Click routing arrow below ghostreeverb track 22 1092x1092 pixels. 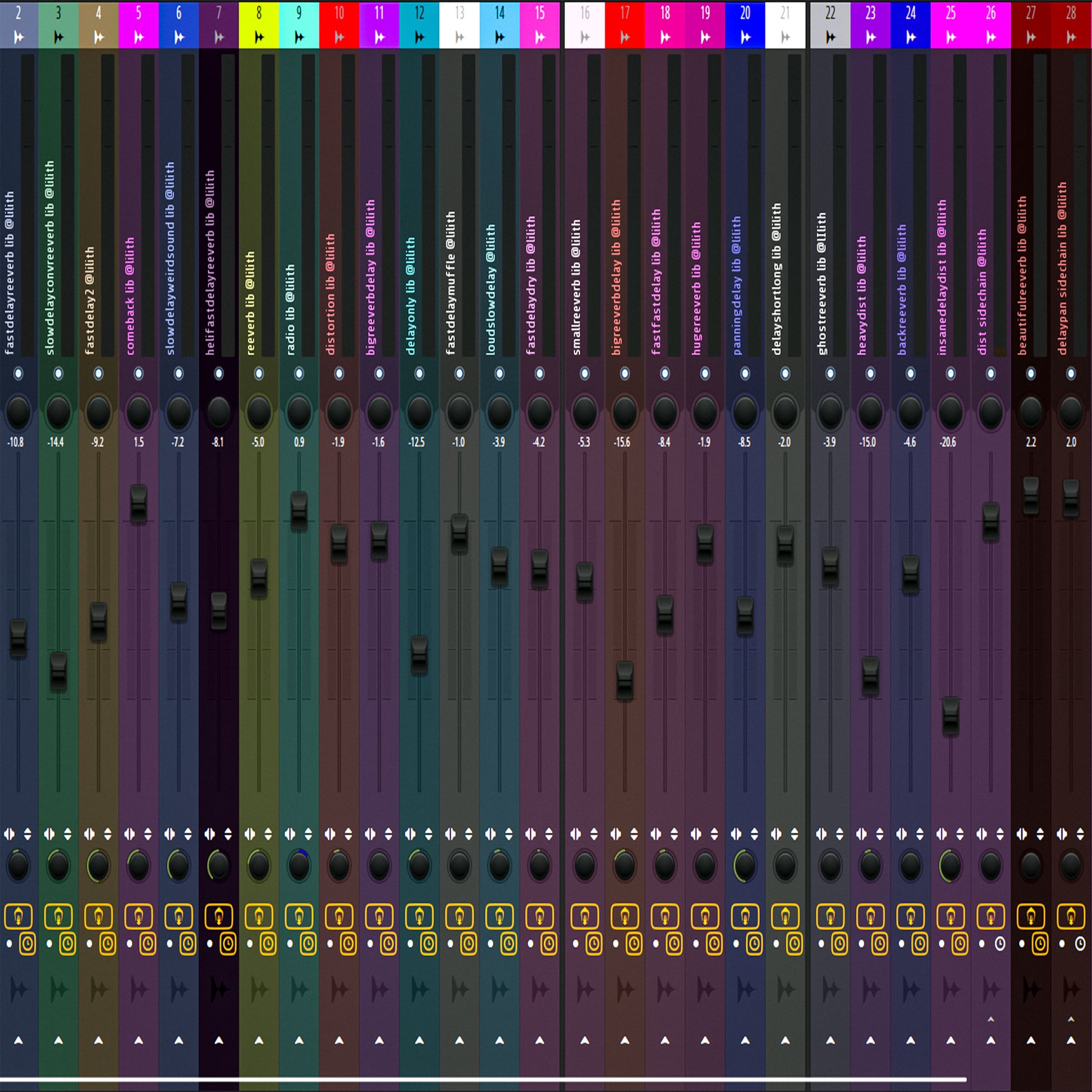click(x=831, y=1040)
